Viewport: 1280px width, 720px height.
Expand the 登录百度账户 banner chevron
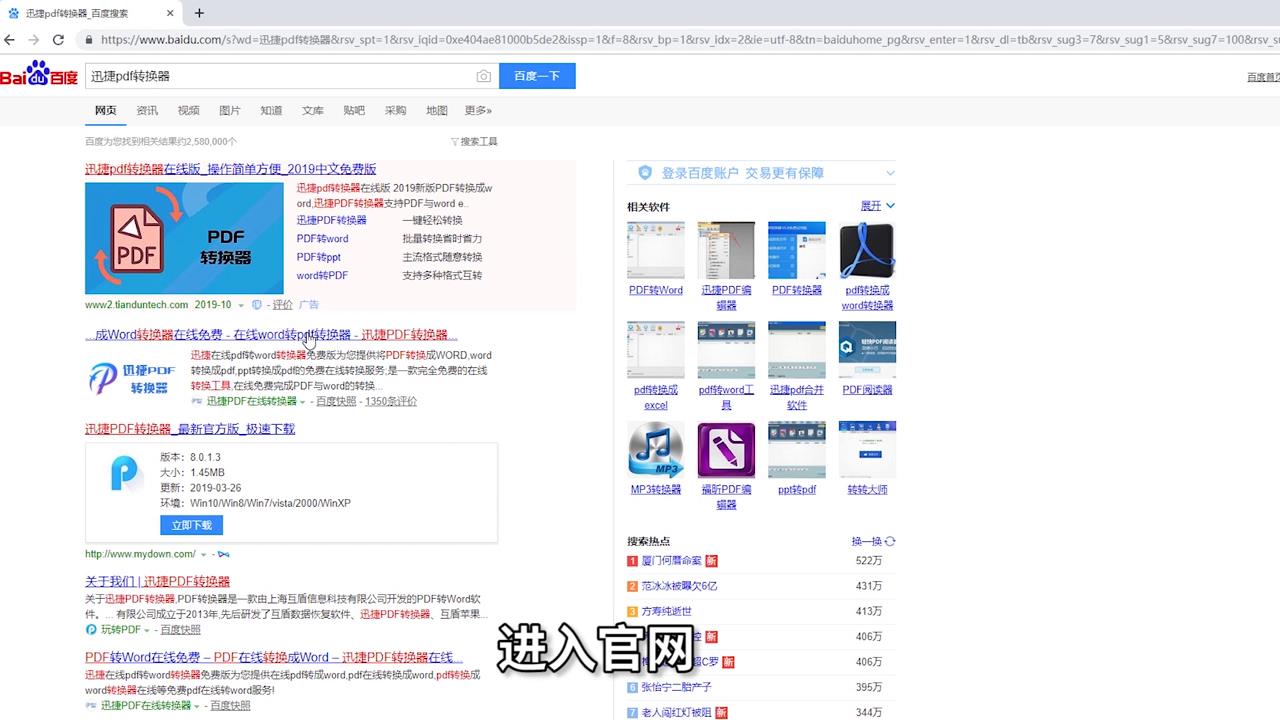click(889, 173)
